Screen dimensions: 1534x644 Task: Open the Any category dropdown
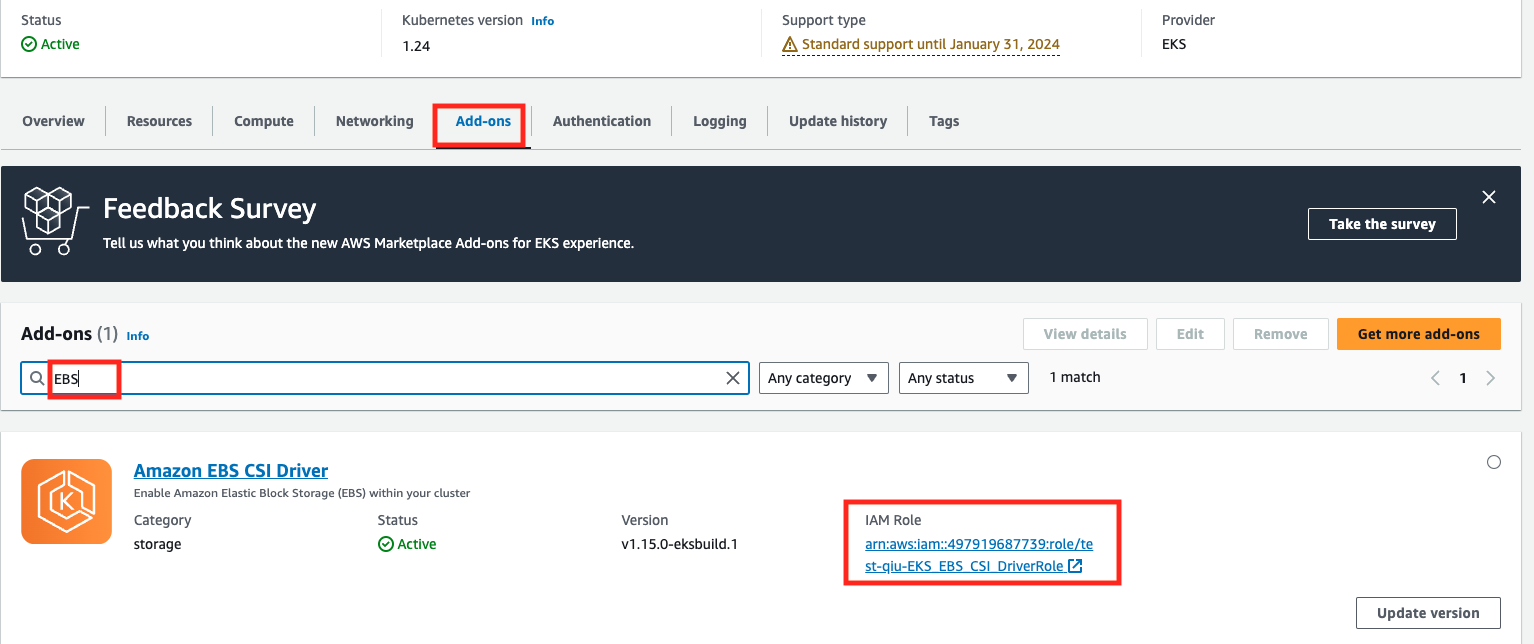click(x=823, y=378)
